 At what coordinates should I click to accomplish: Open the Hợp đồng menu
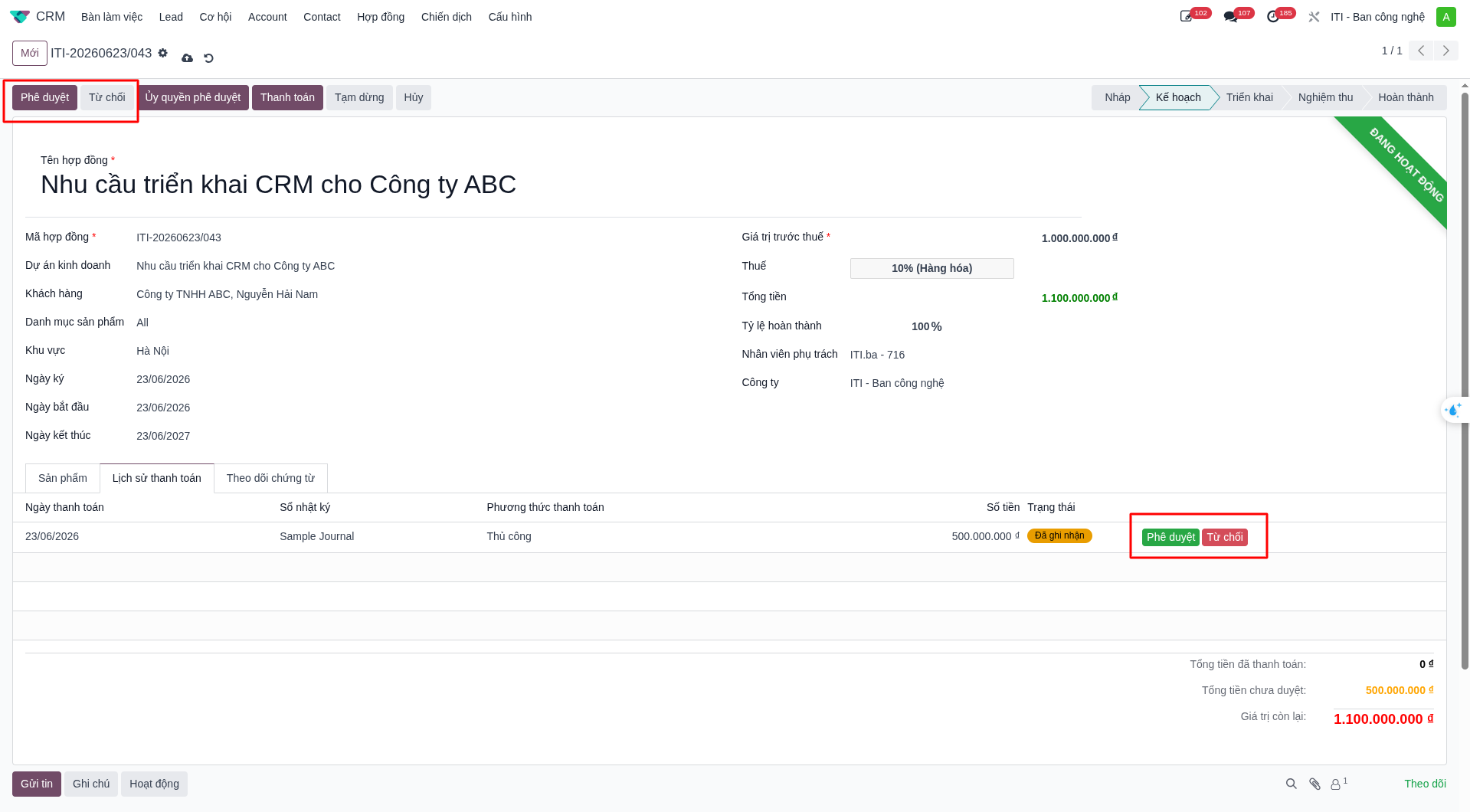click(381, 17)
